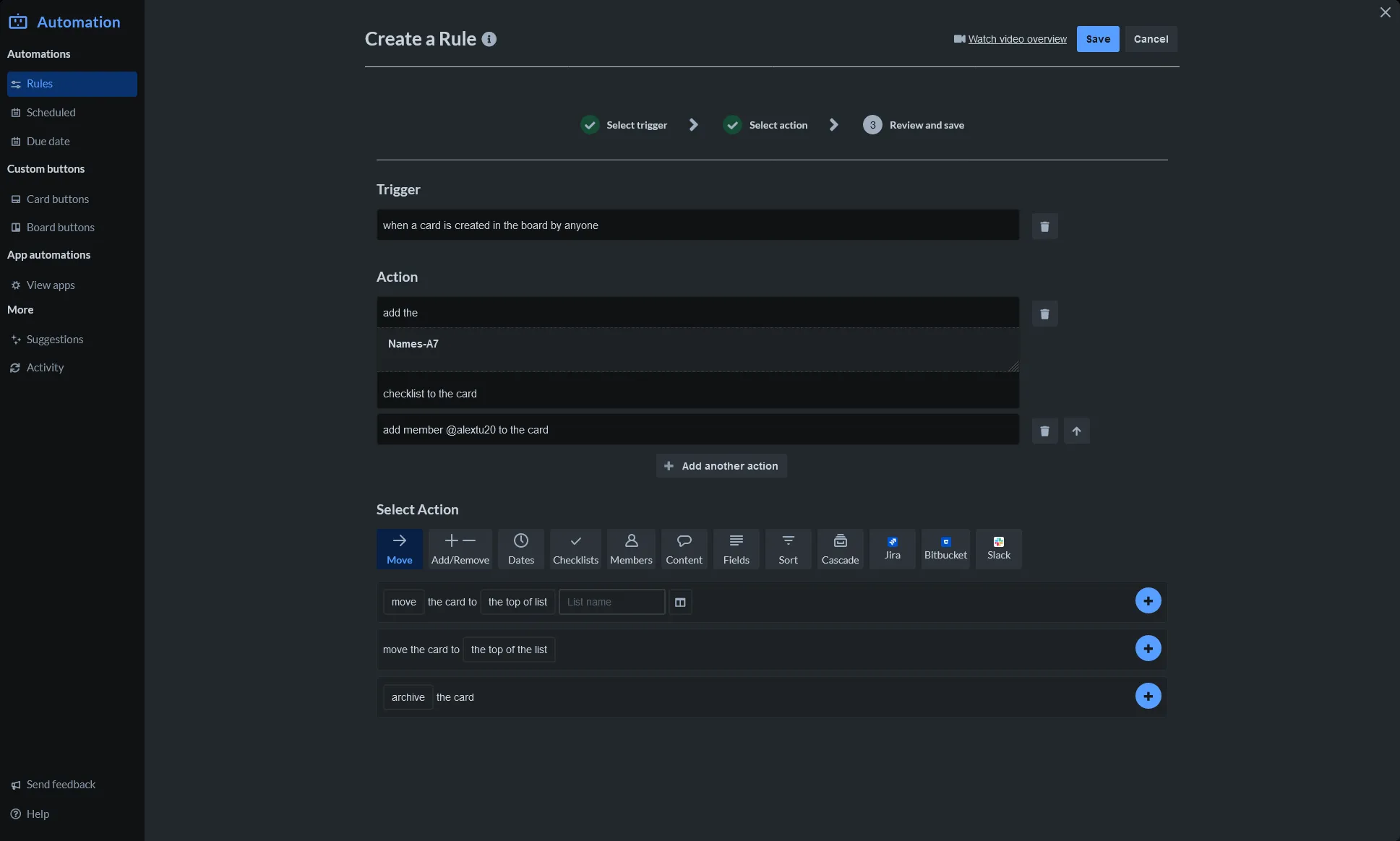Select the Jira integration icon

(891, 548)
